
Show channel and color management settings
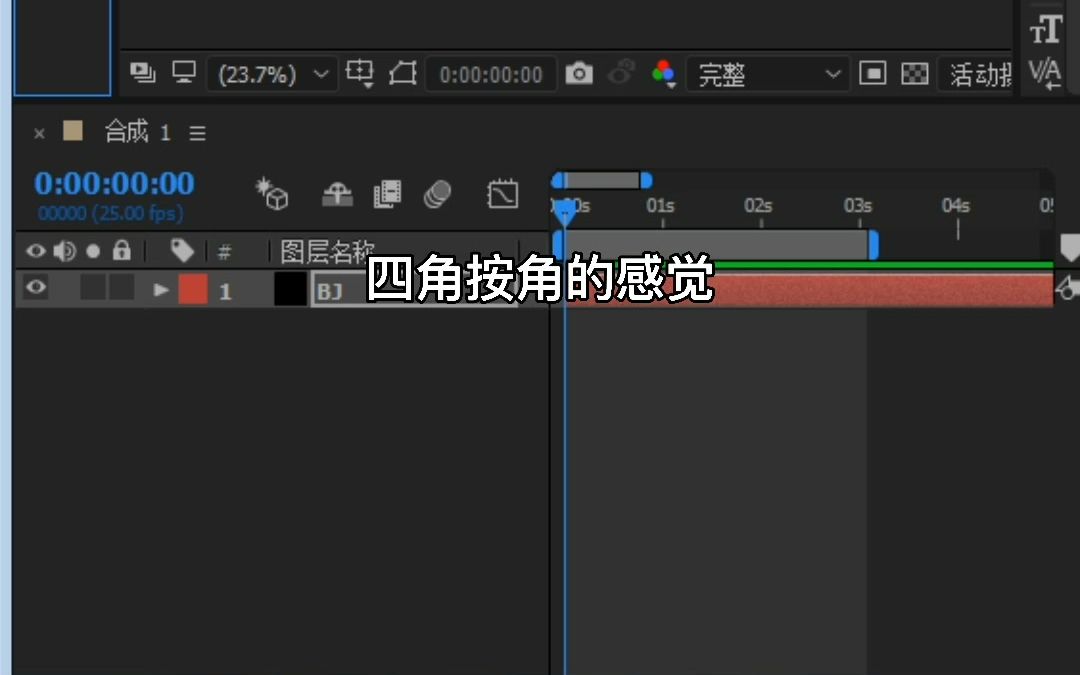(x=663, y=73)
